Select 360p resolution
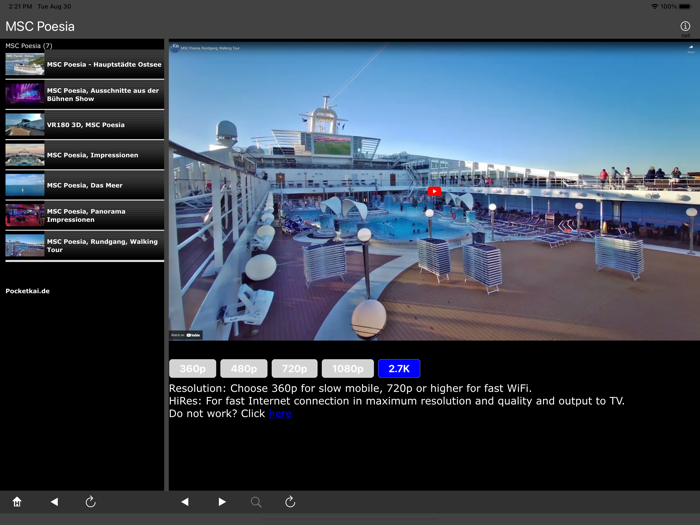 pyautogui.click(x=192, y=369)
